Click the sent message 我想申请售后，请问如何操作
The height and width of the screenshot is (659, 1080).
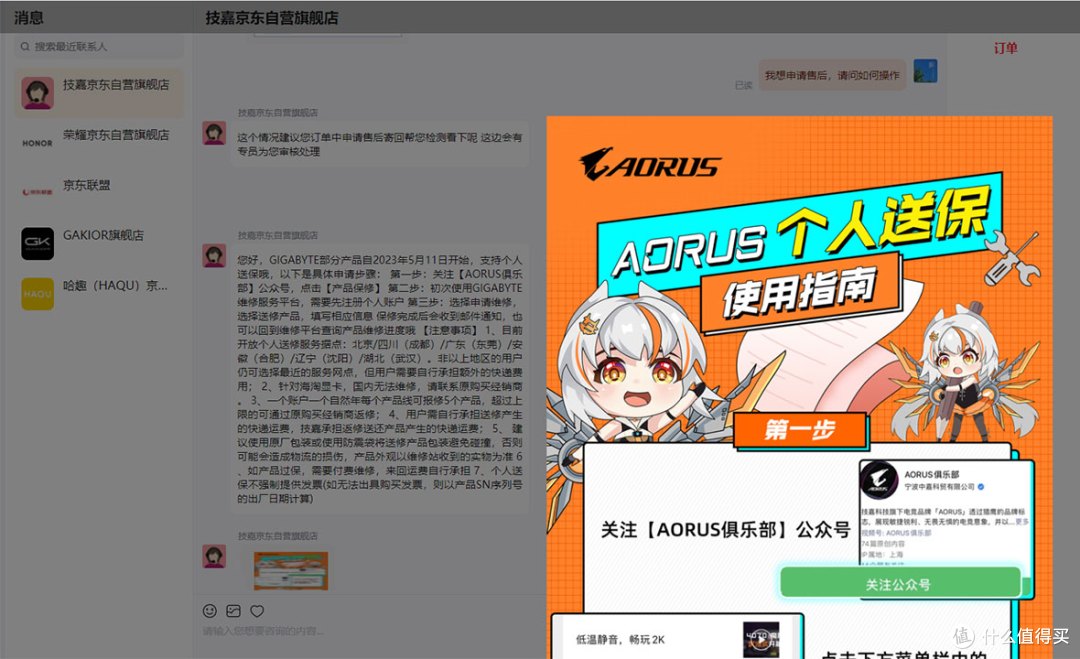[832, 75]
